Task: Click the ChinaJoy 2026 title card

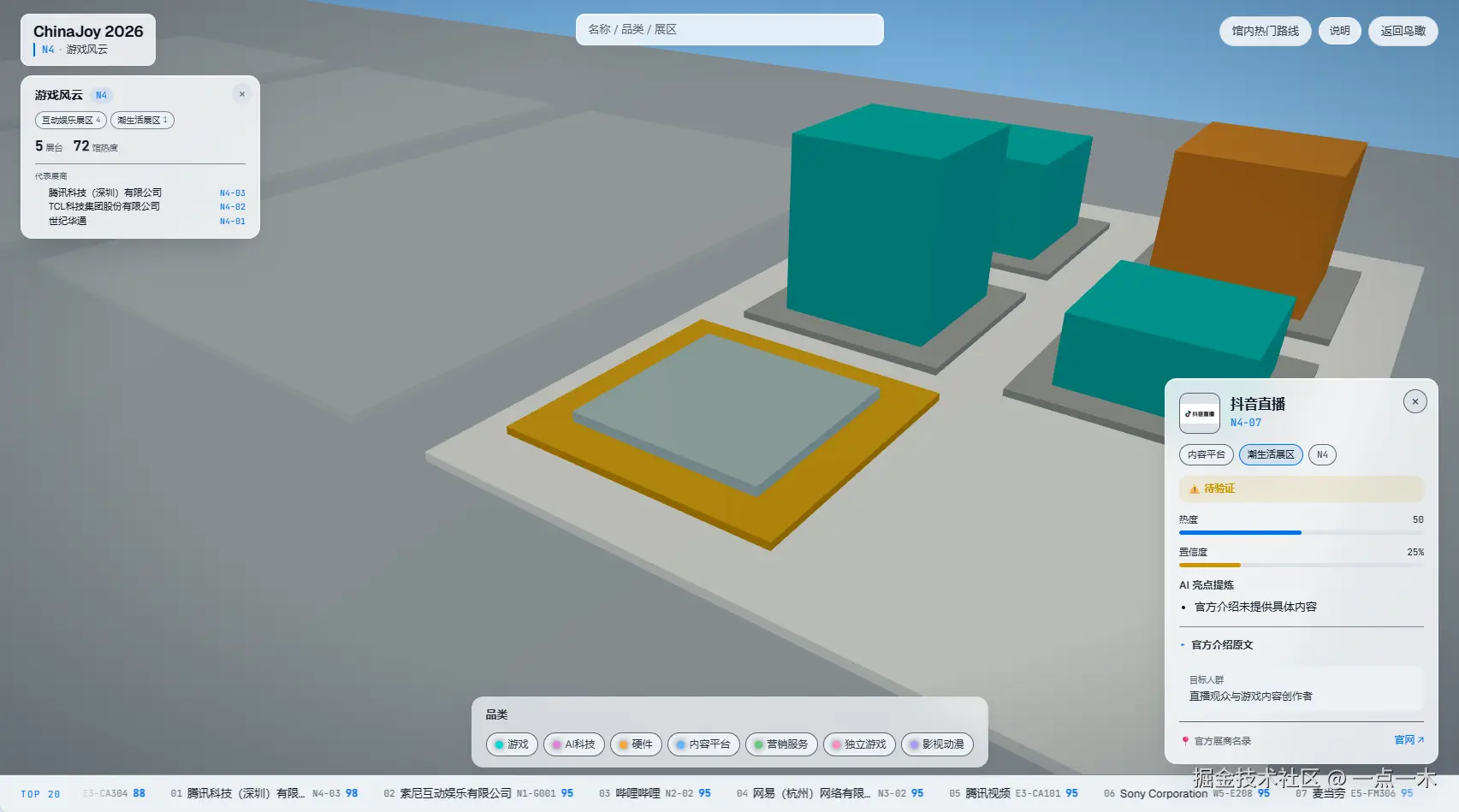Action: coord(88,39)
